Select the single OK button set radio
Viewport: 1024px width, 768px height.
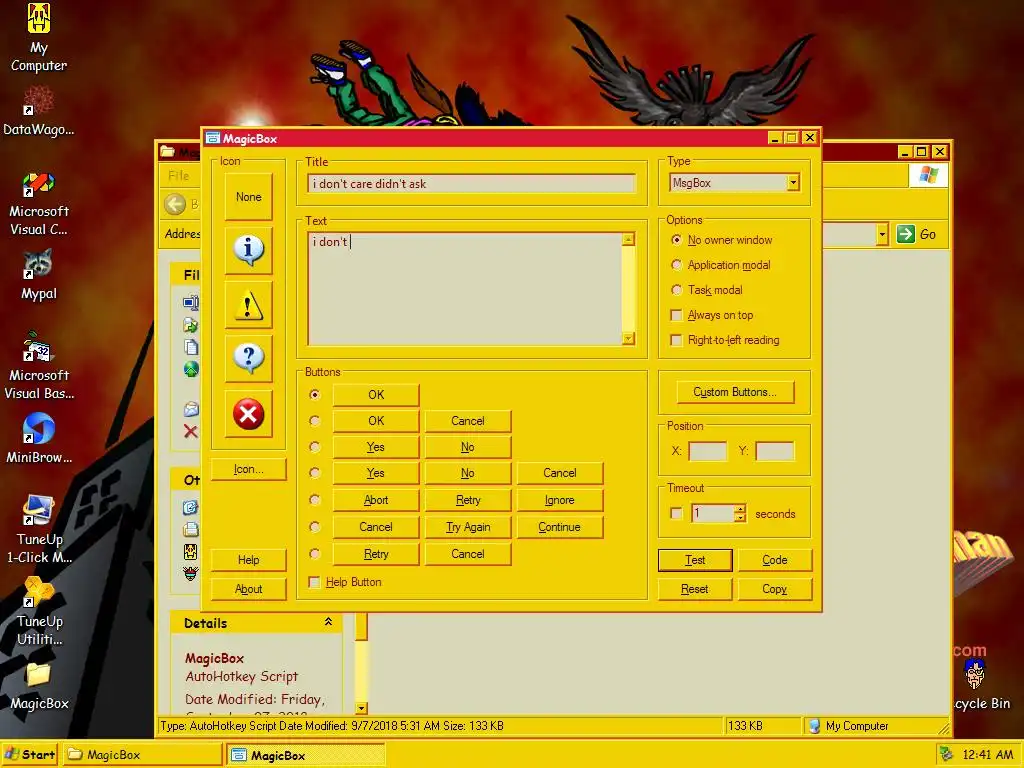(315, 394)
